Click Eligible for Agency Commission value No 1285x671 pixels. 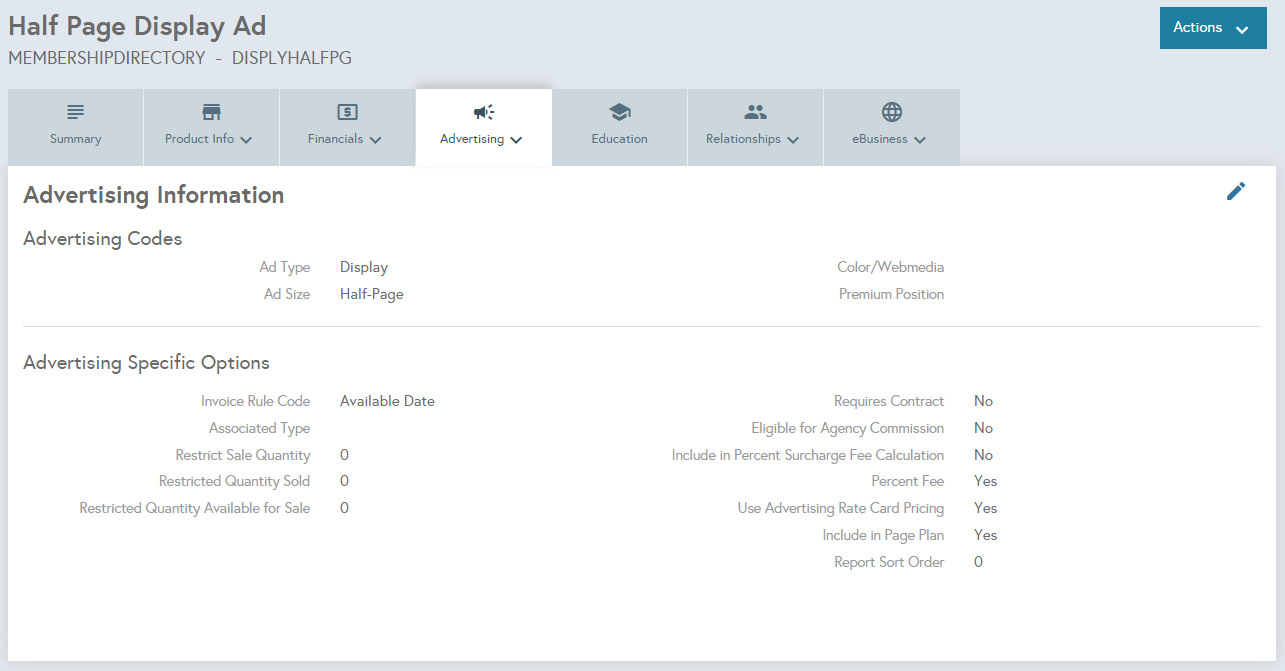click(x=983, y=428)
